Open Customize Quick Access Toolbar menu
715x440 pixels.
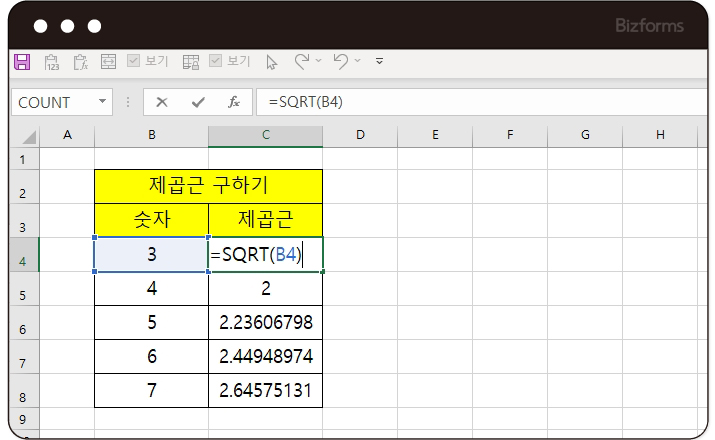379,61
